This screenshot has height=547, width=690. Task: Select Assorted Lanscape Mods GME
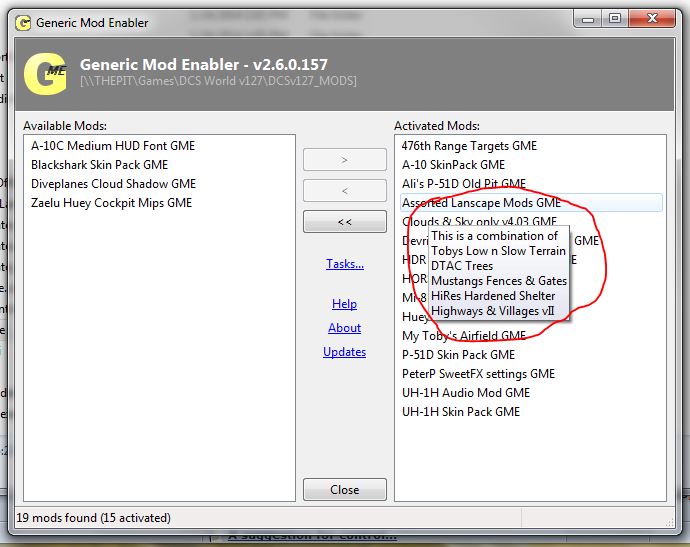click(x=531, y=203)
